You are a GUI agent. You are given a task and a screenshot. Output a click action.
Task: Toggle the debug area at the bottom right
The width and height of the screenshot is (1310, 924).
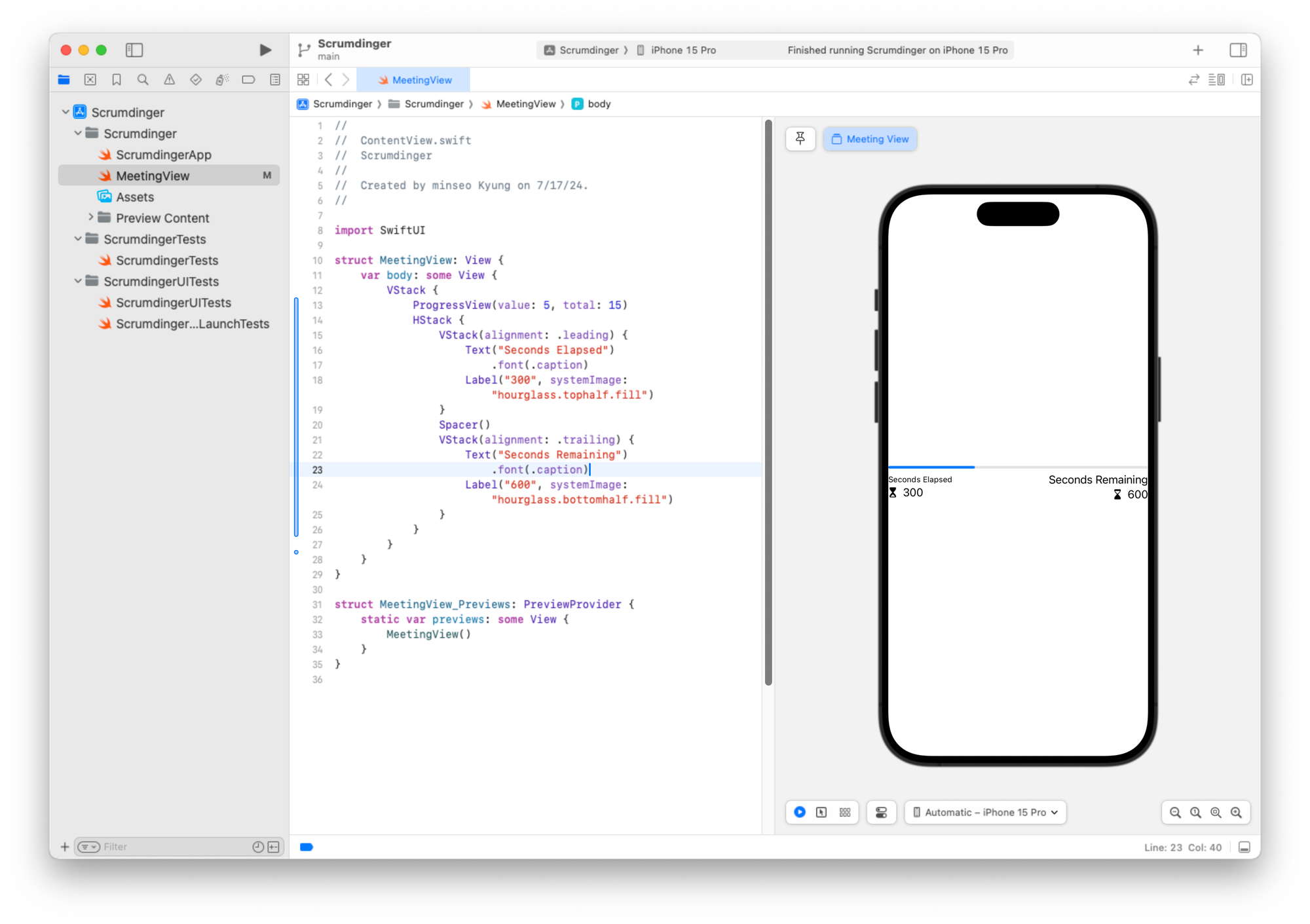(x=1244, y=847)
